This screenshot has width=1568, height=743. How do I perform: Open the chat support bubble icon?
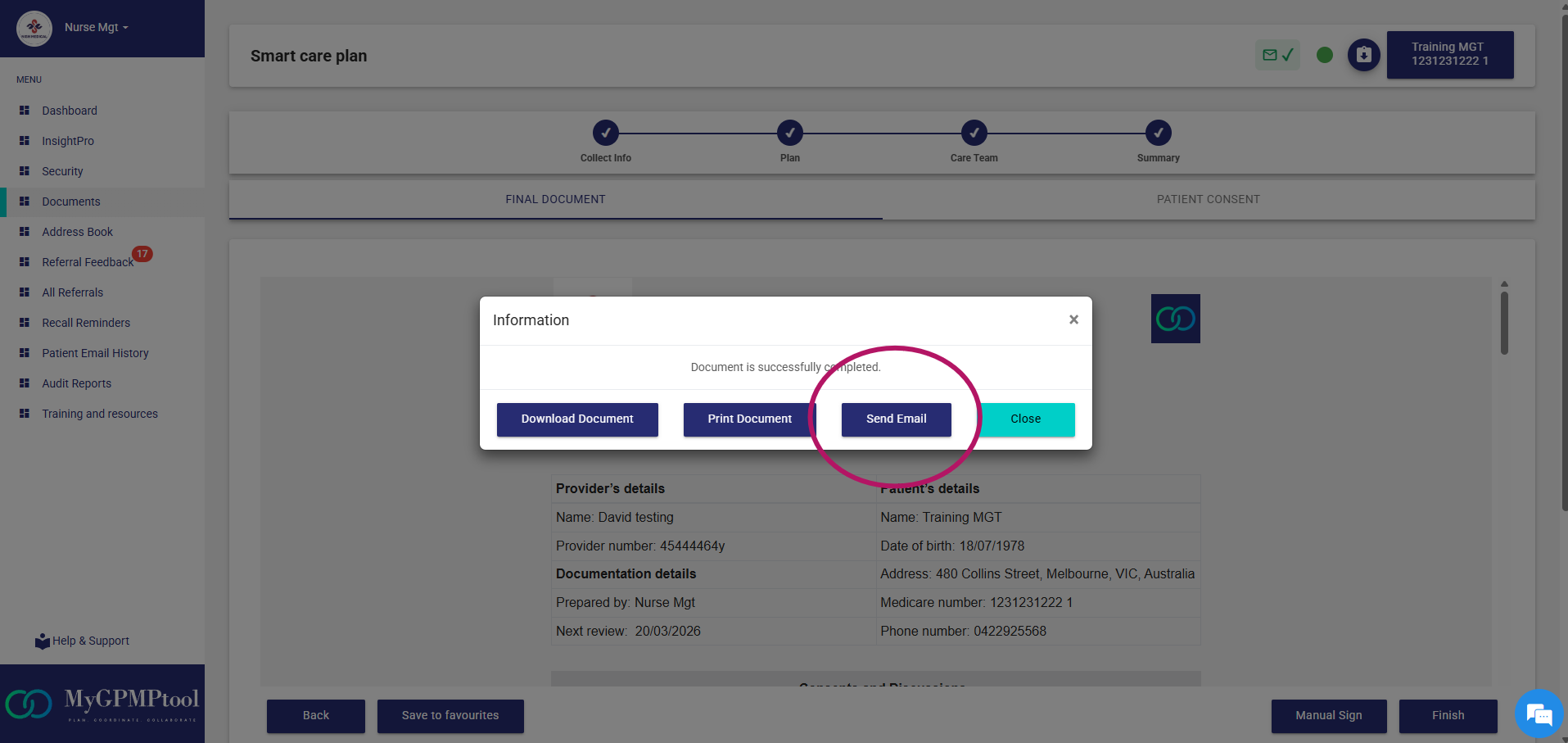coord(1538,714)
